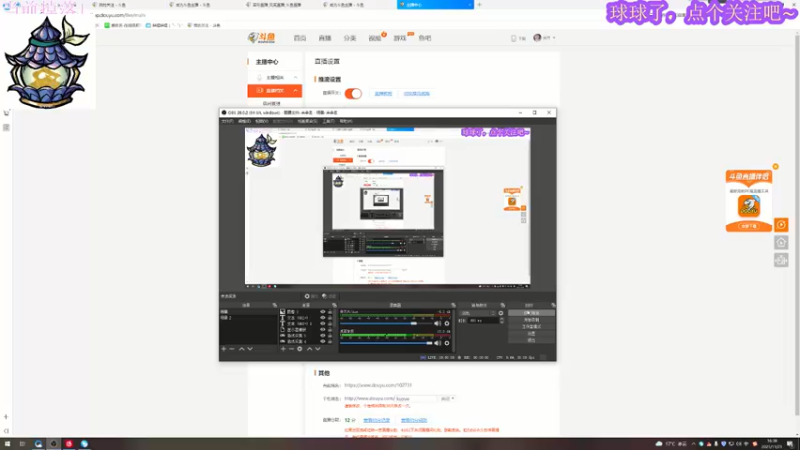
Task: Click Properties gear button above OBS docks
Action: 311,296
